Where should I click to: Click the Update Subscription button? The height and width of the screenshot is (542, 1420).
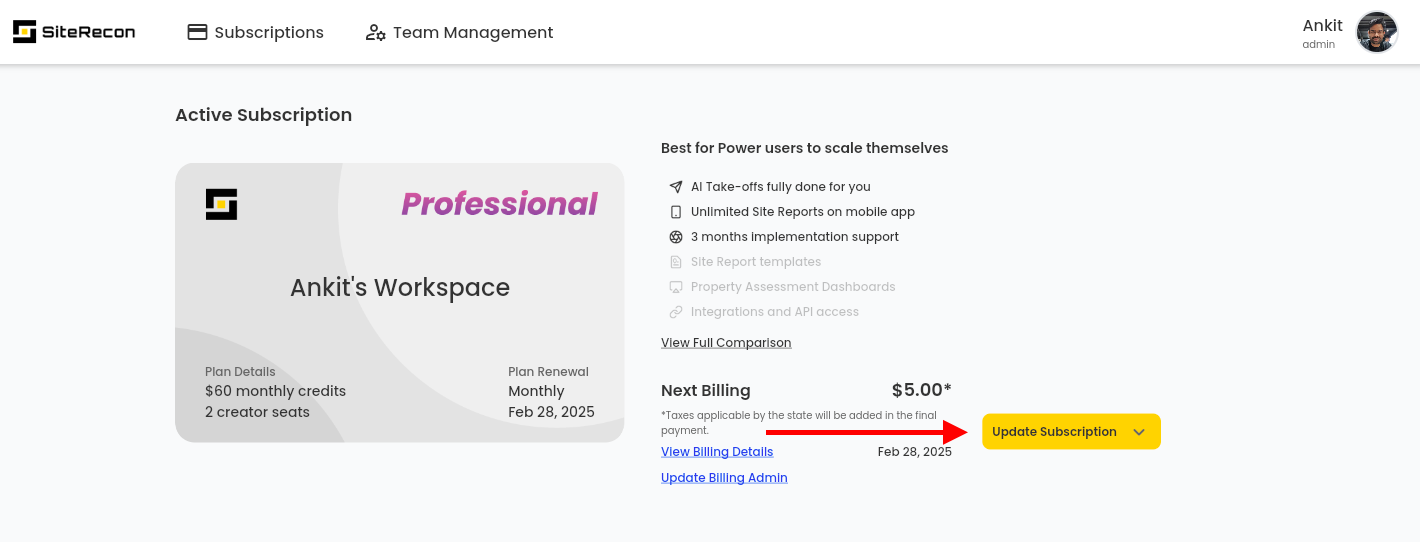1071,432
